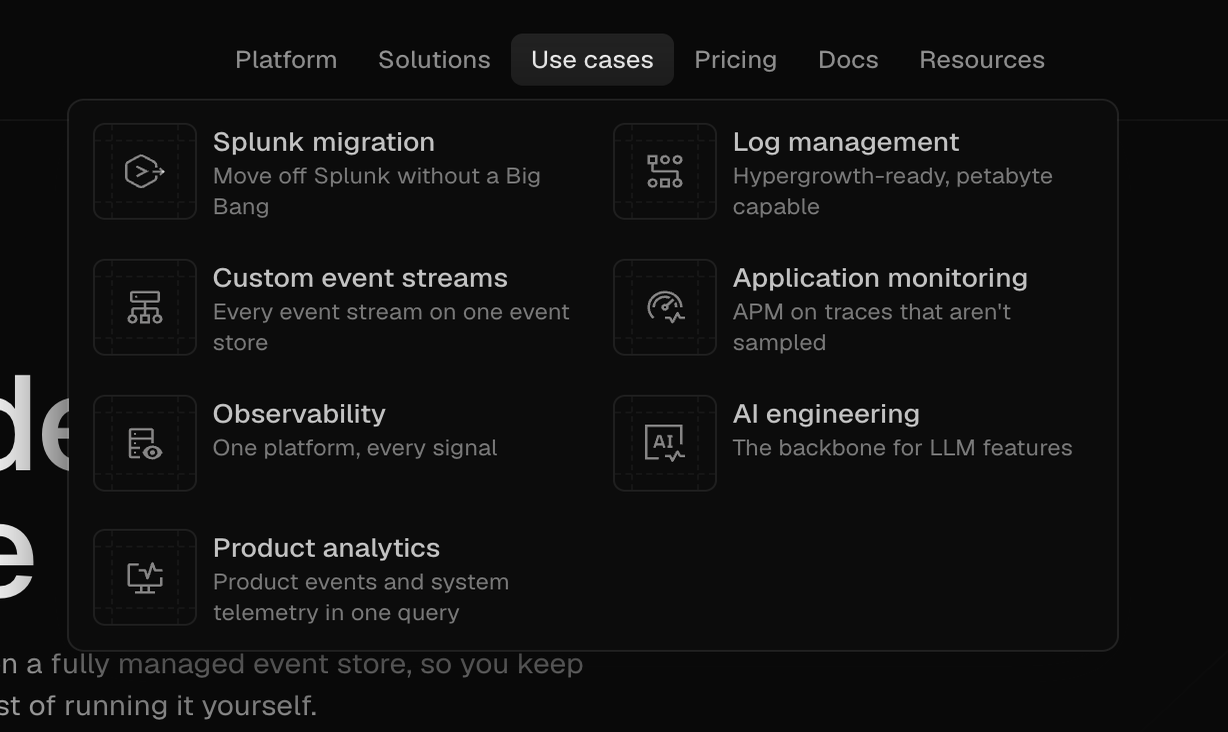Open the Platform menu
This screenshot has height=732, width=1228.
286,60
